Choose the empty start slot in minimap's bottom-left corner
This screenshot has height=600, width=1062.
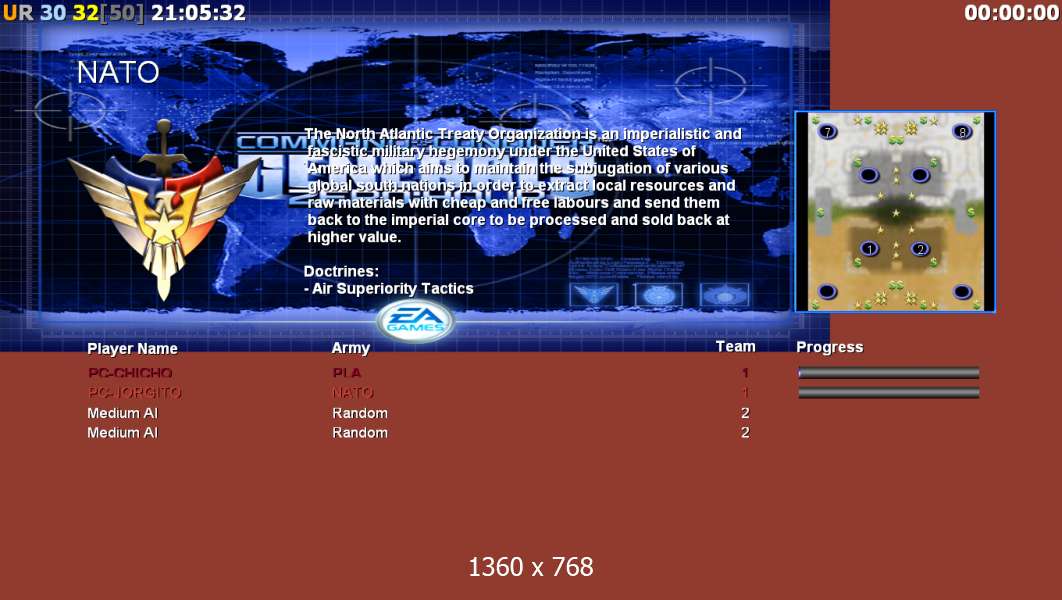827,292
